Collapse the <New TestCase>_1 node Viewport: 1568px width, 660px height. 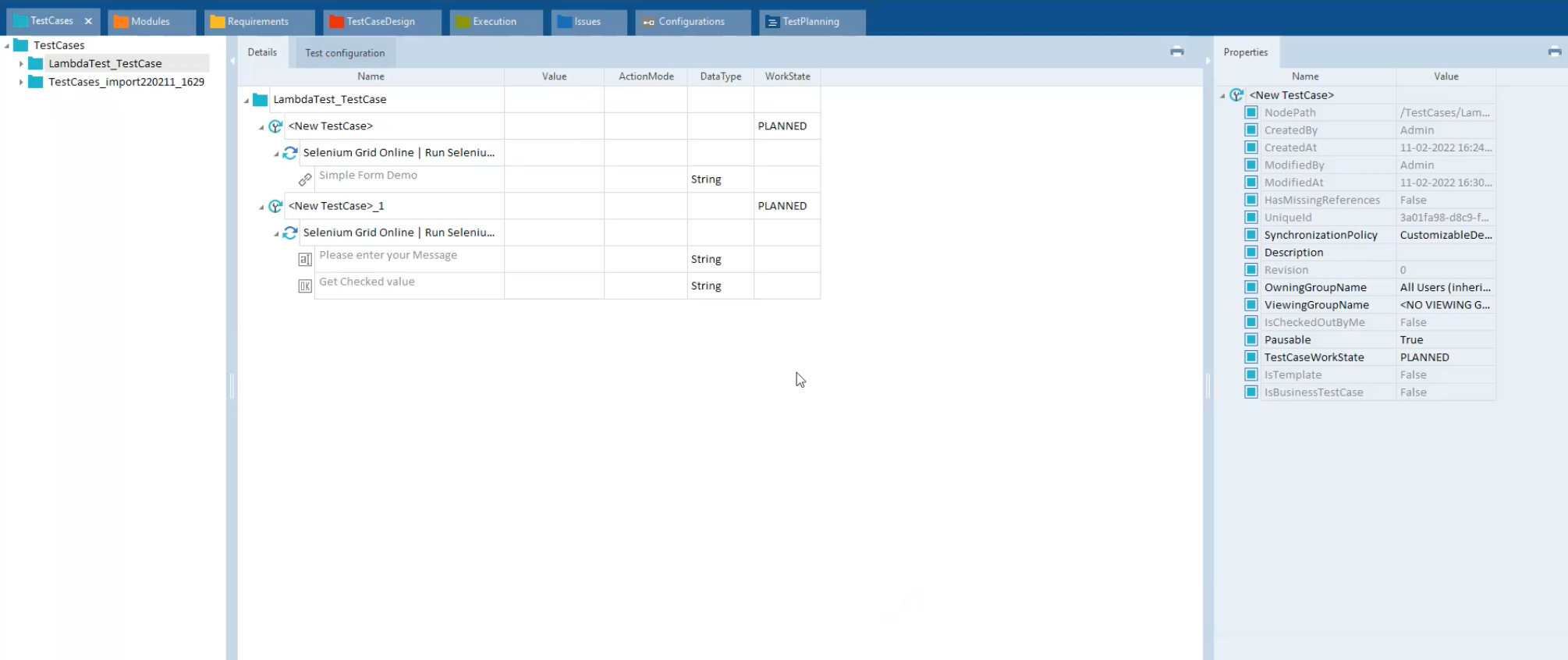[x=261, y=207]
